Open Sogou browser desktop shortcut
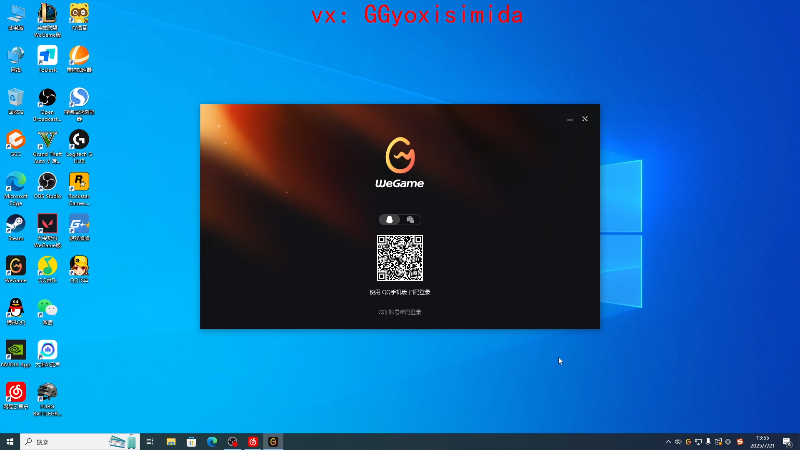Viewport: 800px width, 450px height. [x=79, y=105]
